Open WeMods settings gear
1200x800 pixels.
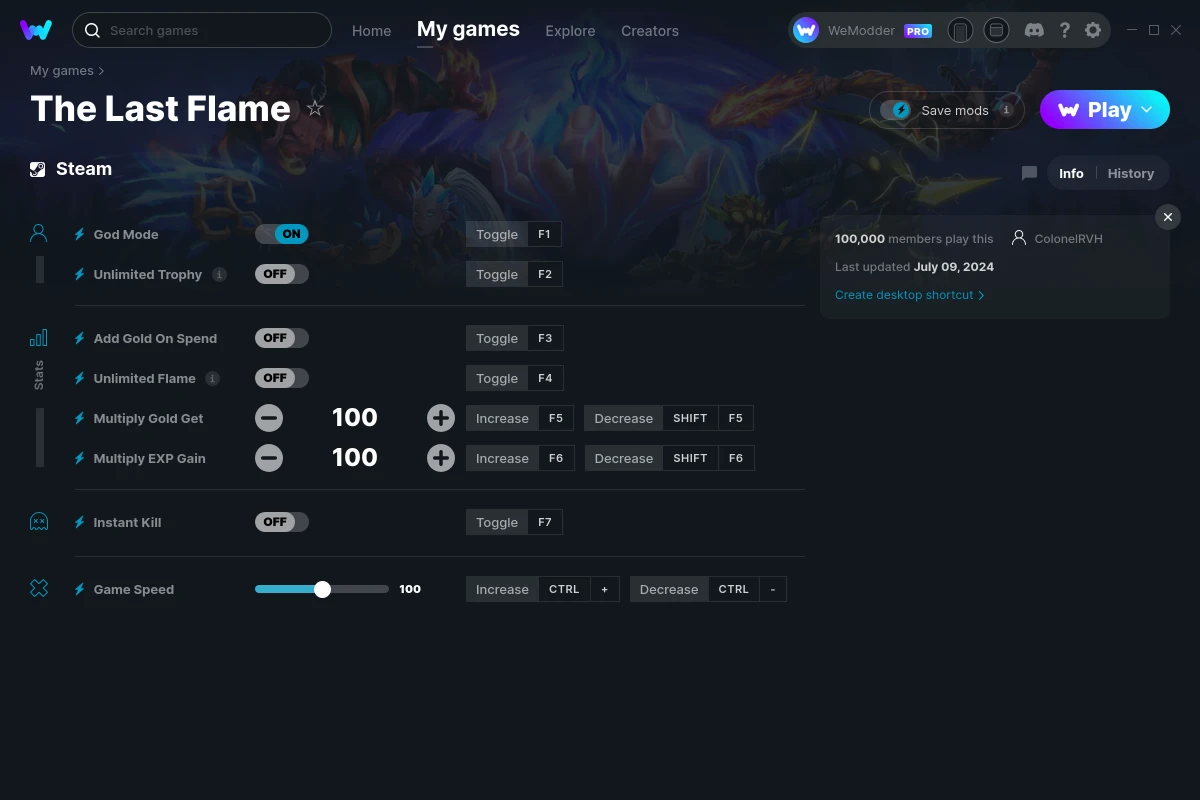click(1093, 30)
